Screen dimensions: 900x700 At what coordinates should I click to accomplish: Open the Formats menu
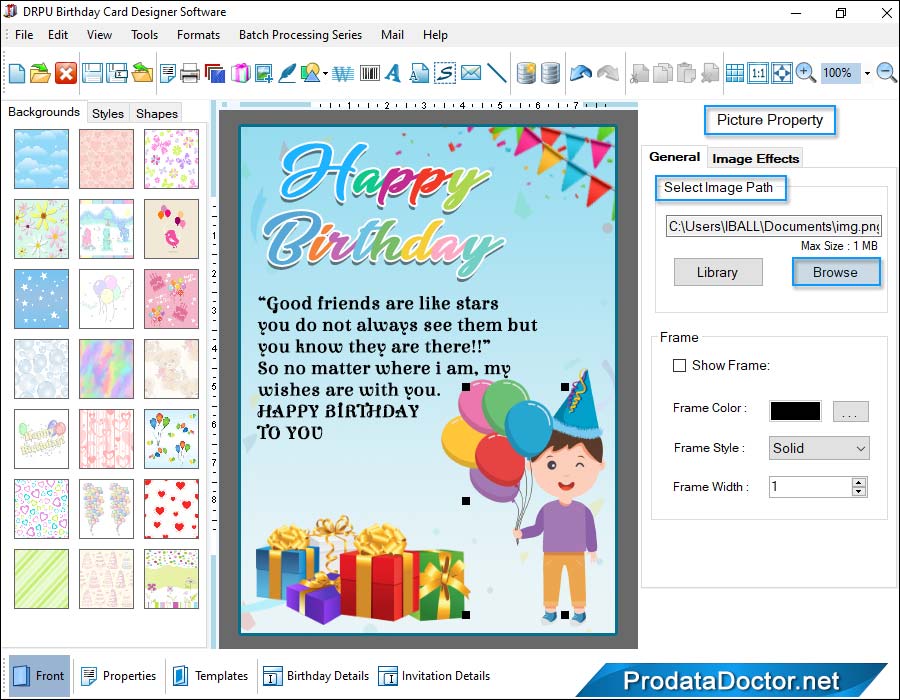[198, 35]
